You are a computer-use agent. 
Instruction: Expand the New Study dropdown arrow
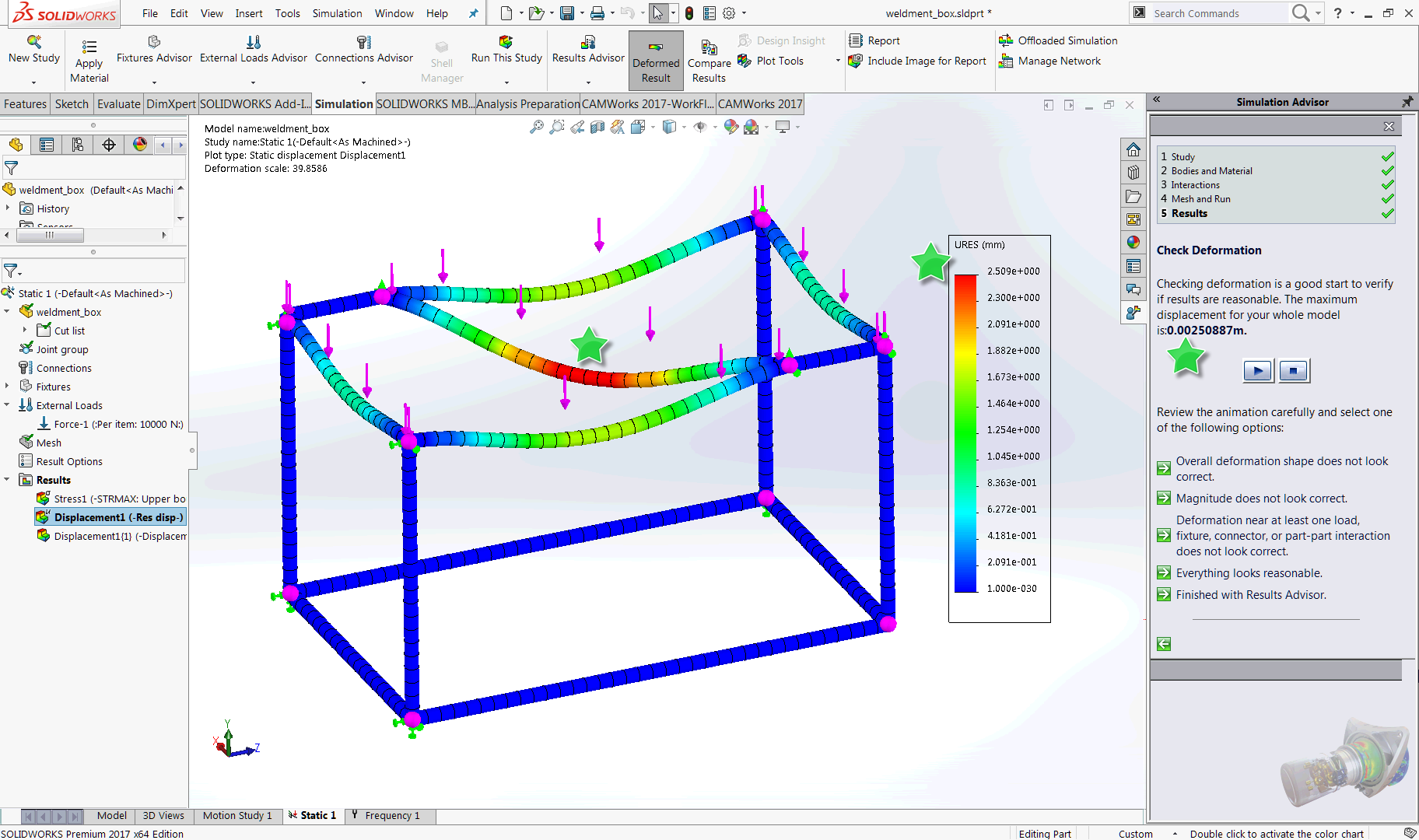33,82
